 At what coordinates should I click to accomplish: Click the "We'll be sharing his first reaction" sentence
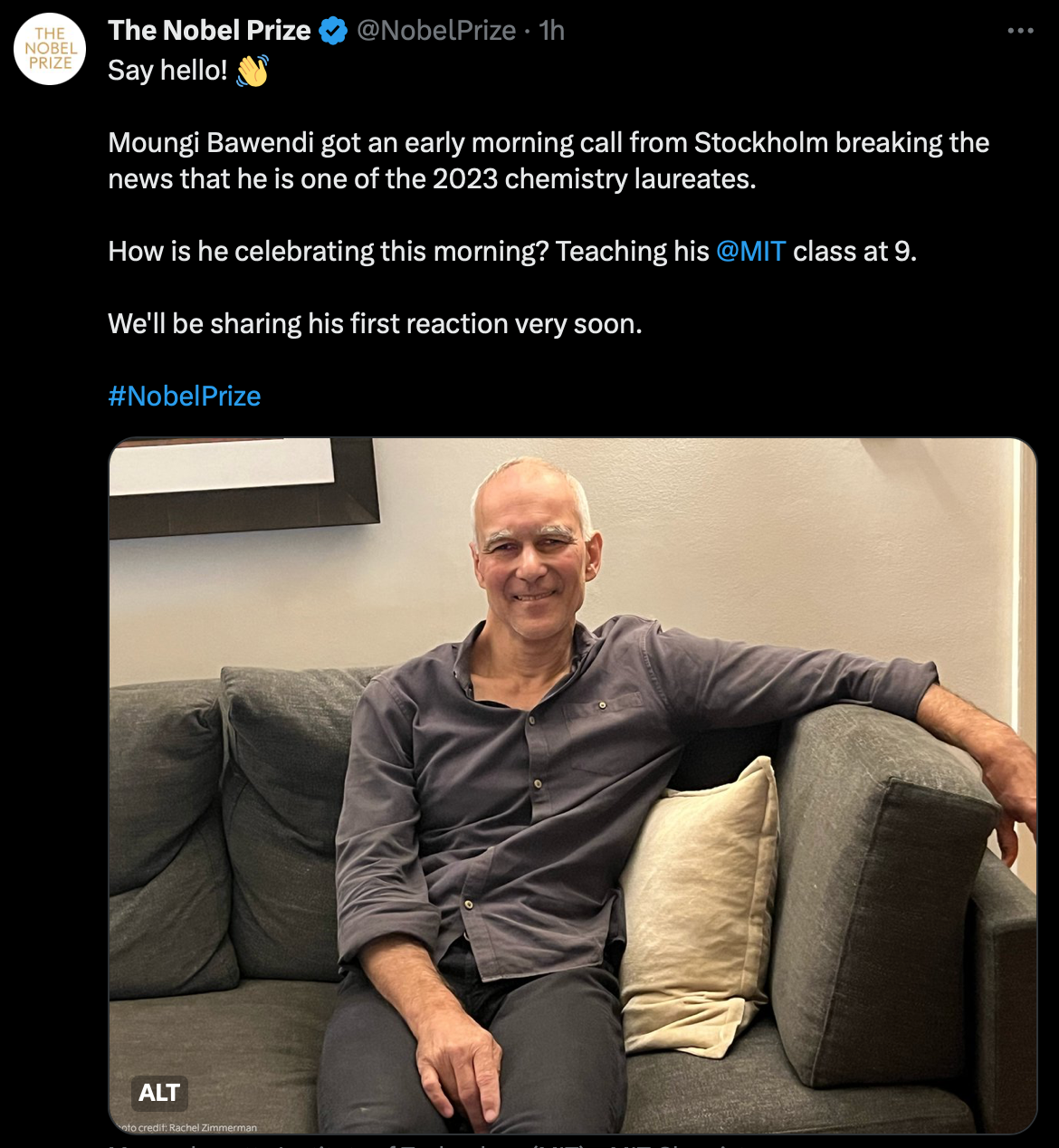point(375,323)
